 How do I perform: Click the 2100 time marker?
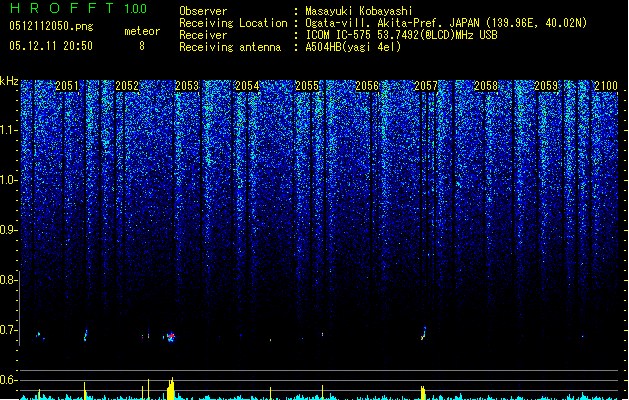[606, 86]
